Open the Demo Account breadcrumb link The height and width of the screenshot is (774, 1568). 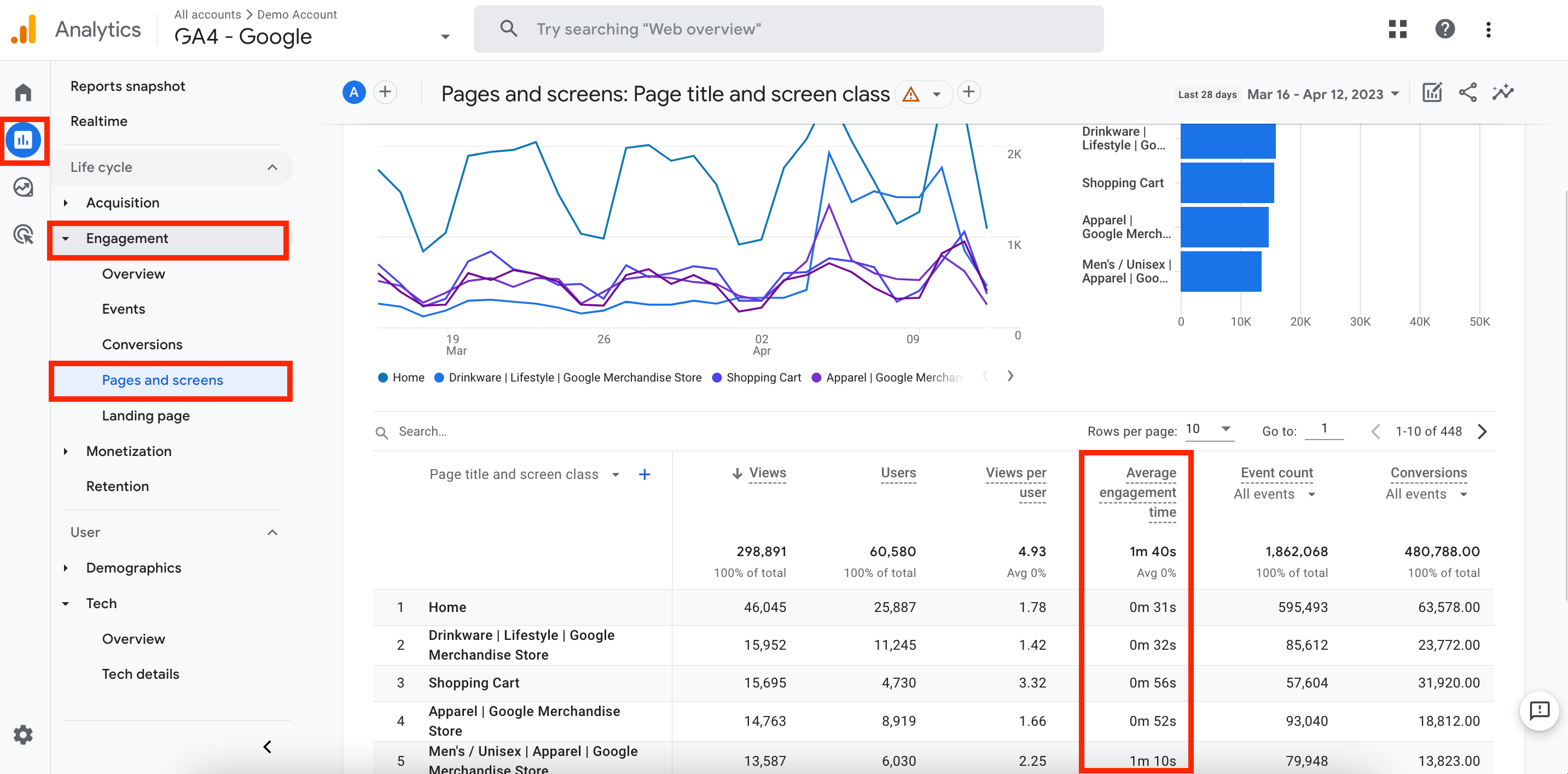[297, 14]
